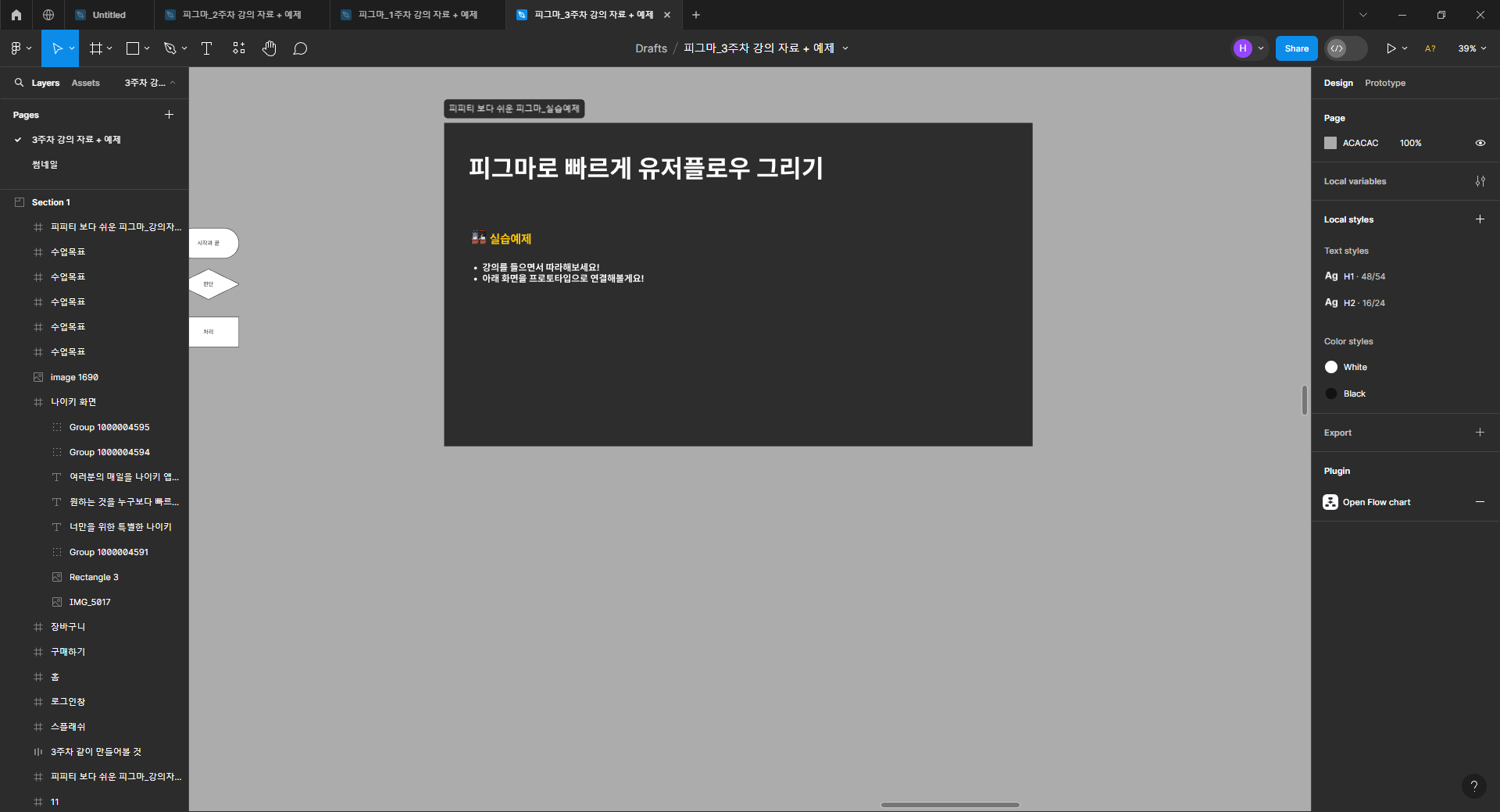Open new tab with plus icon
This screenshot has width=1500, height=812.
tap(695, 15)
